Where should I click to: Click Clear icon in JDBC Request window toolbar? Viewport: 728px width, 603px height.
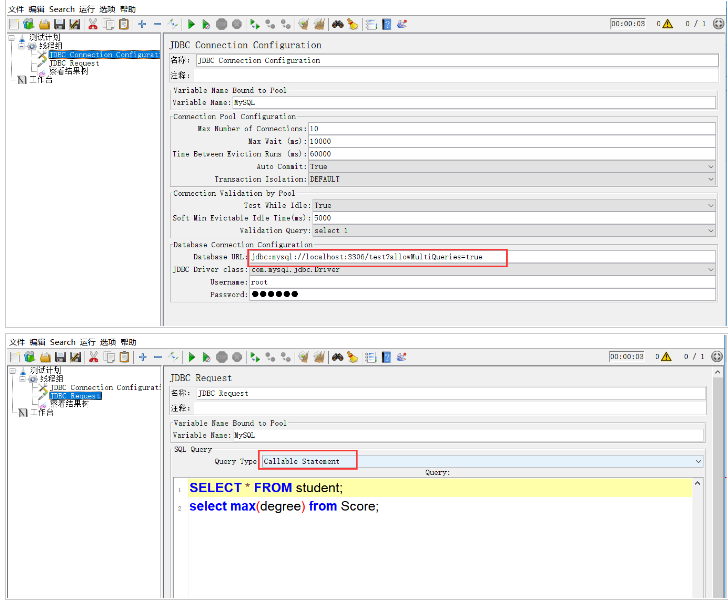(x=304, y=357)
